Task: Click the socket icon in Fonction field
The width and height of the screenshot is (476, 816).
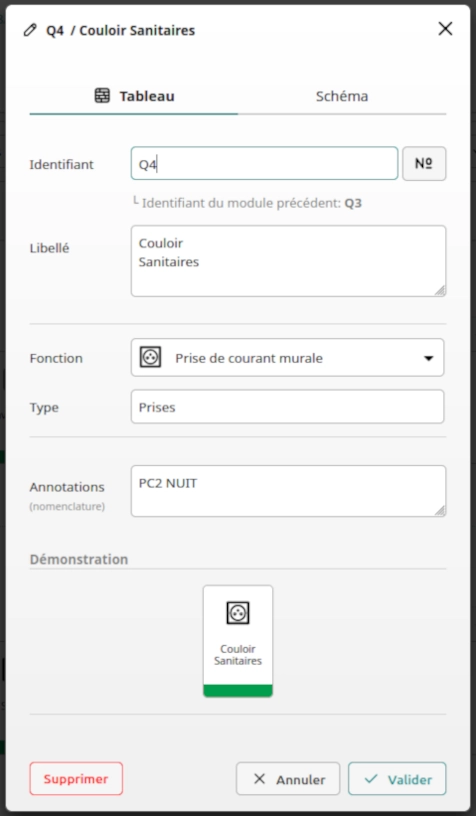Action: point(150,358)
